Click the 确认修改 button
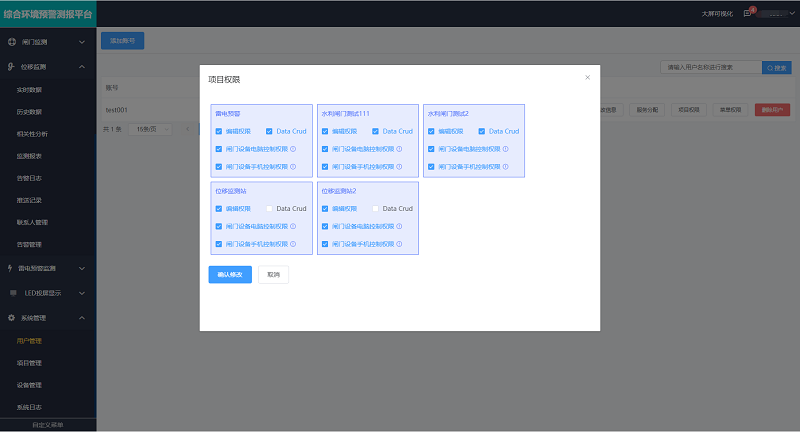Viewport: 800px width, 432px height. click(x=230, y=274)
